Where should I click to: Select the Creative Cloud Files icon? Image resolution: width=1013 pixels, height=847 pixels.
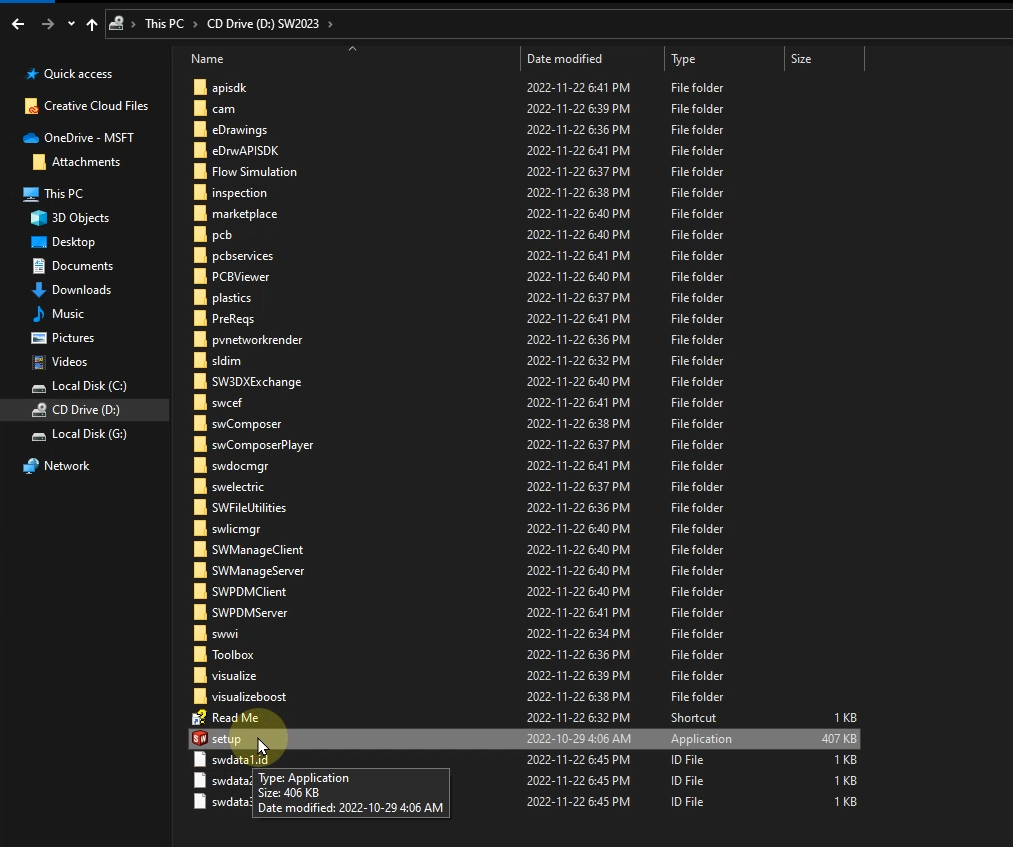(x=32, y=106)
